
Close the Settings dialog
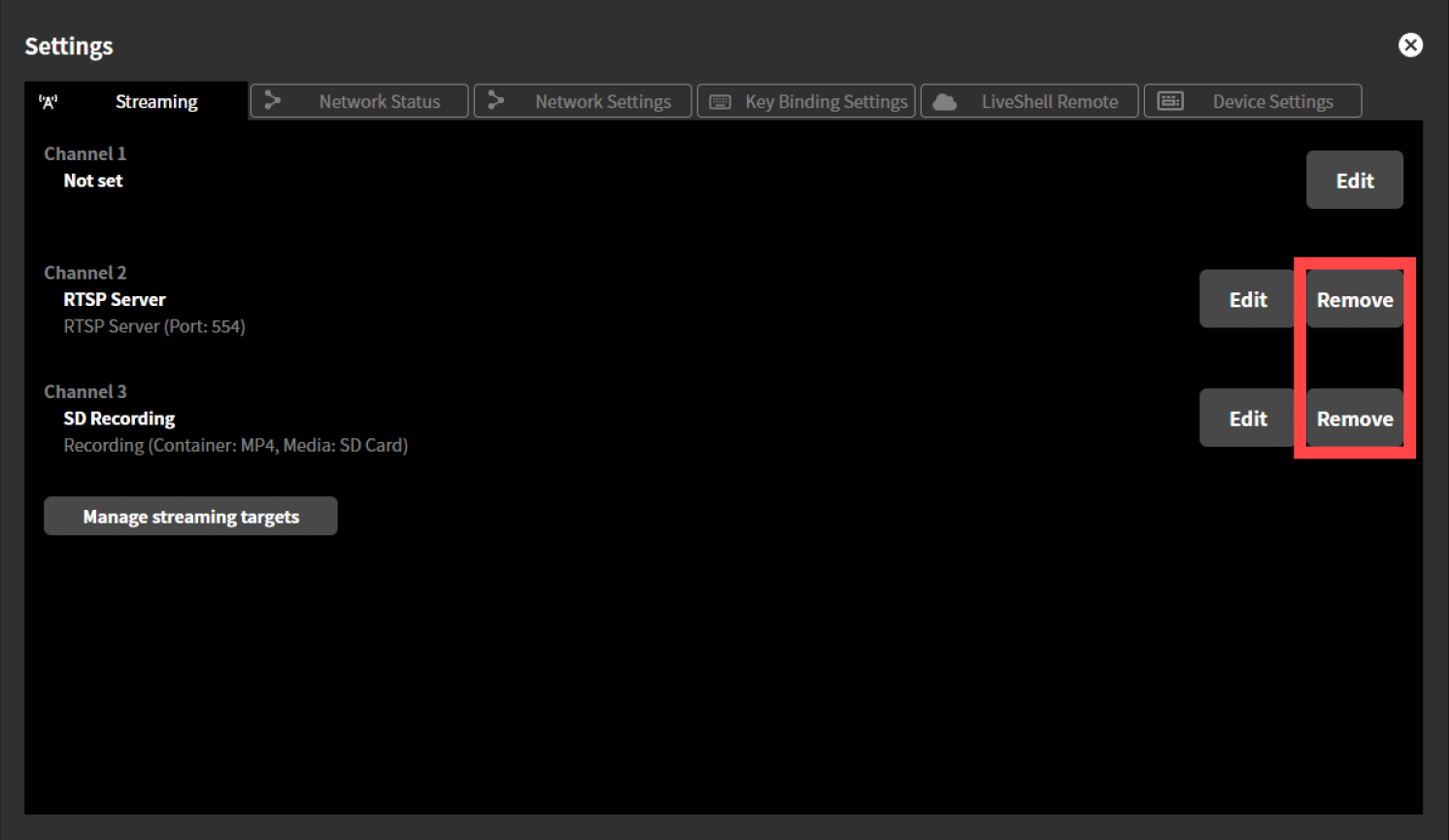point(1410,45)
